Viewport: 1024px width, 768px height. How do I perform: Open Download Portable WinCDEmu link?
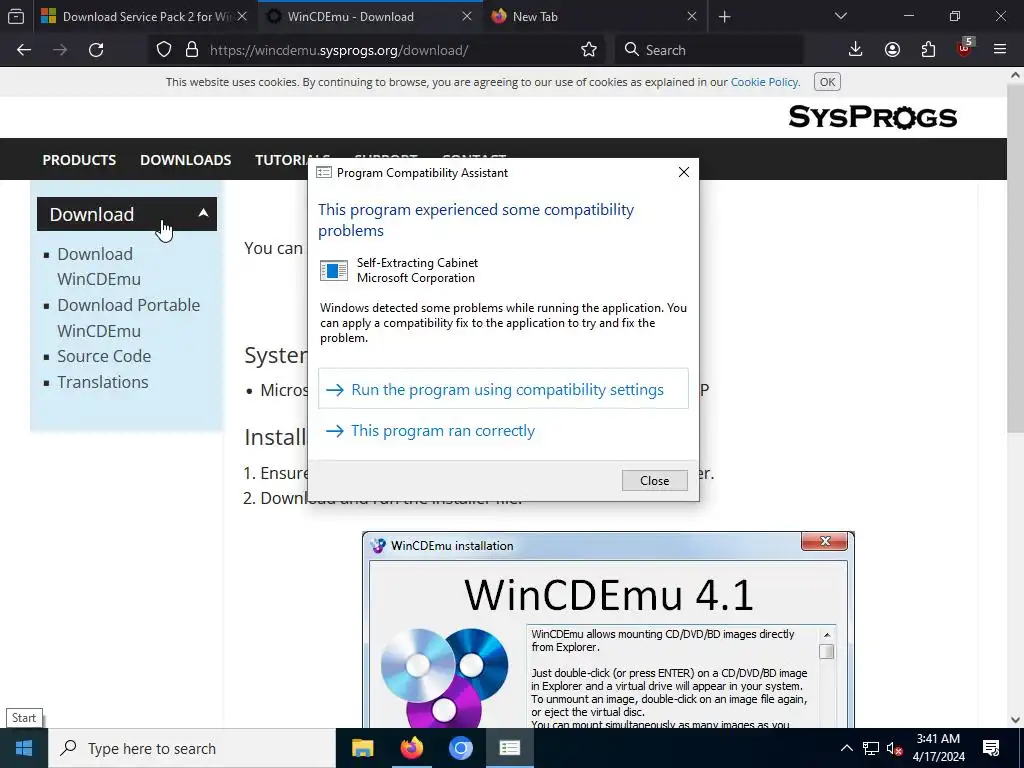coord(129,318)
